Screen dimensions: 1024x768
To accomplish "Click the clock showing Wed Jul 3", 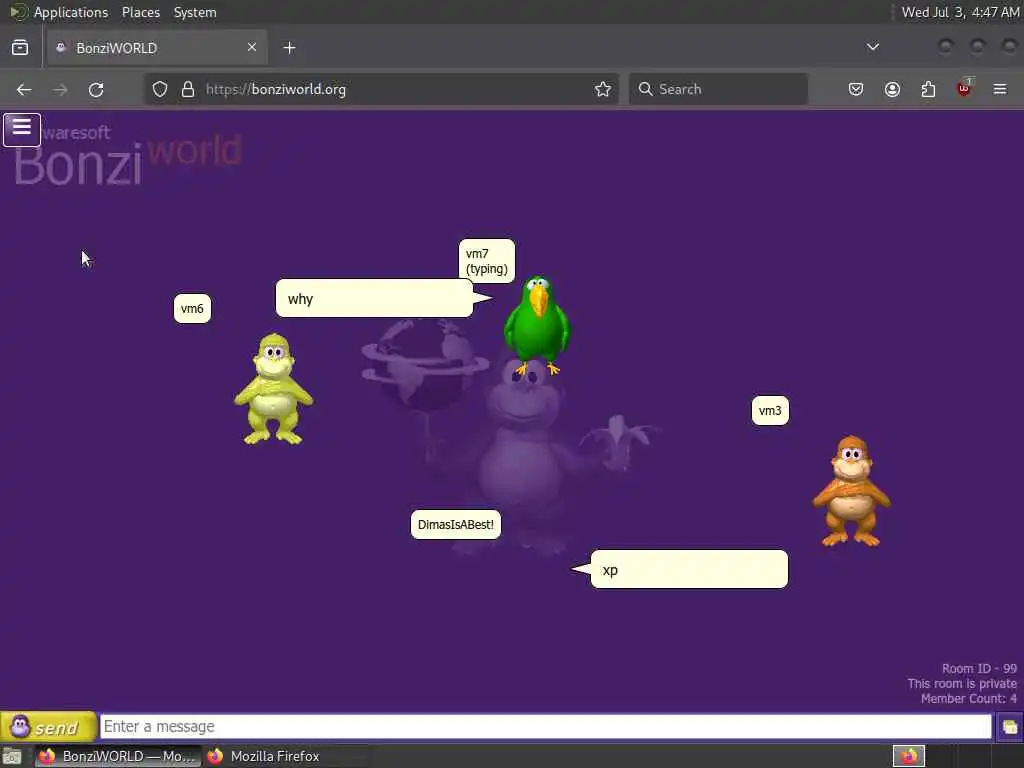I will coord(960,12).
